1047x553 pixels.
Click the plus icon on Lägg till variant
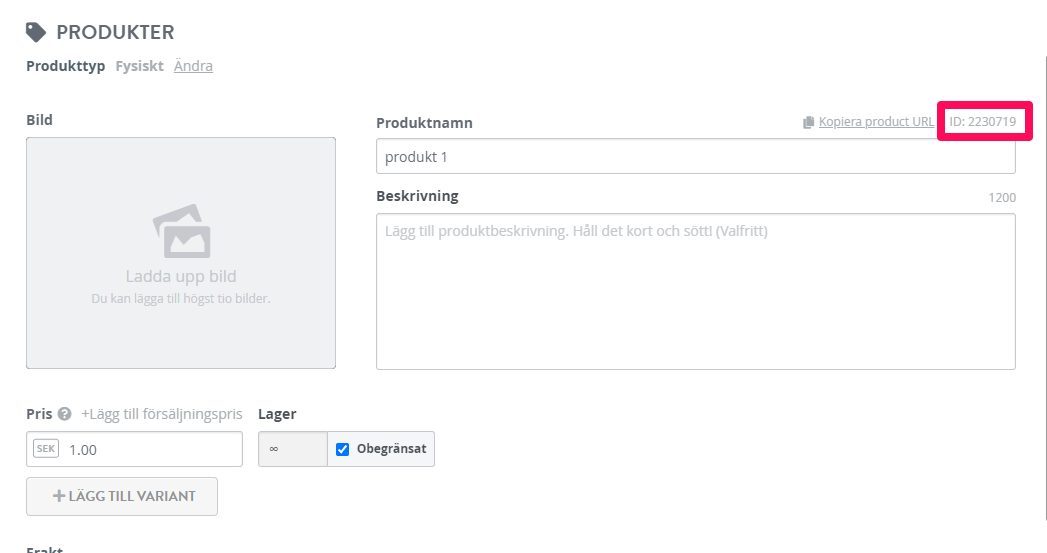point(59,496)
